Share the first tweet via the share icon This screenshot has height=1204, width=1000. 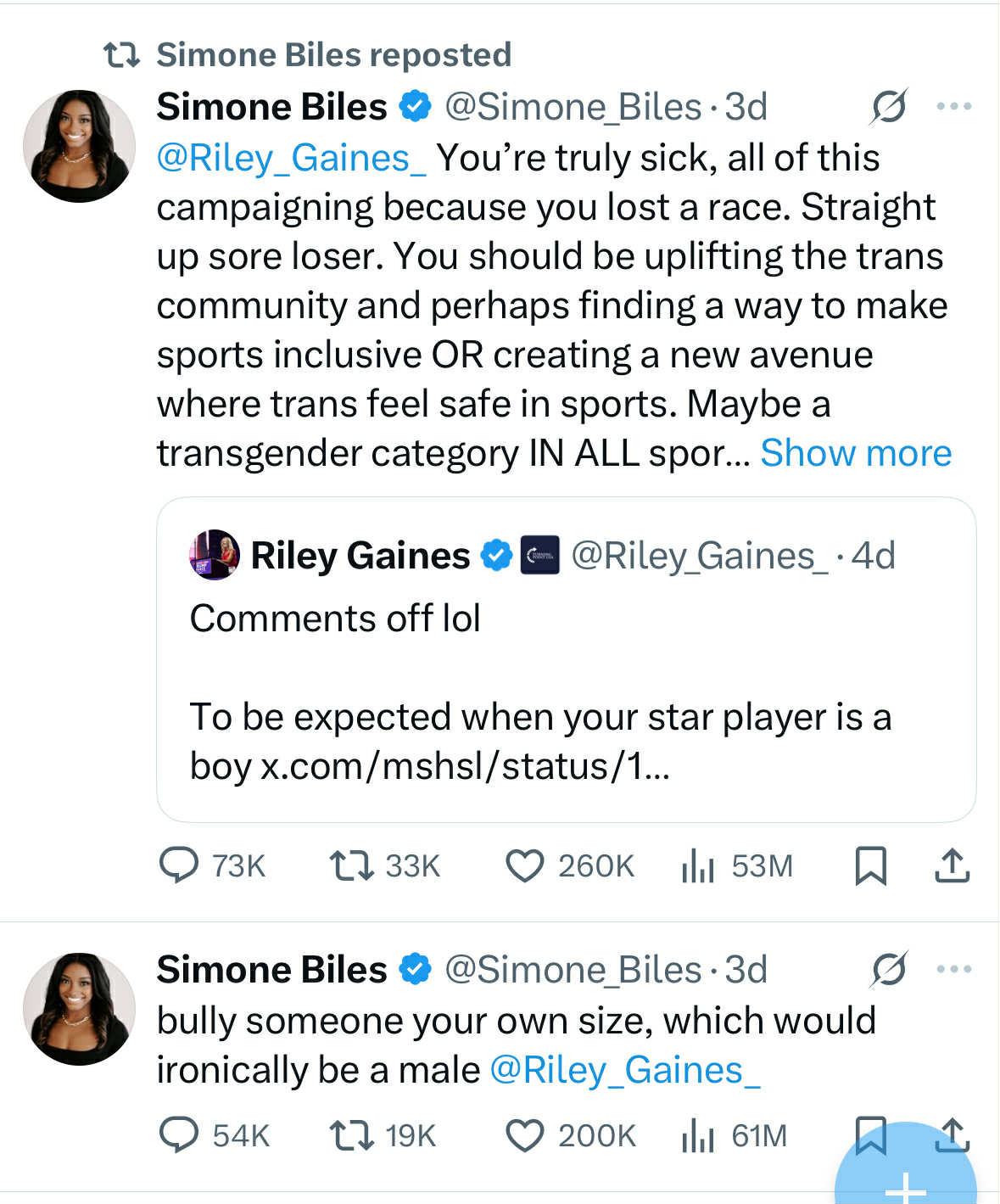pyautogui.click(x=952, y=866)
